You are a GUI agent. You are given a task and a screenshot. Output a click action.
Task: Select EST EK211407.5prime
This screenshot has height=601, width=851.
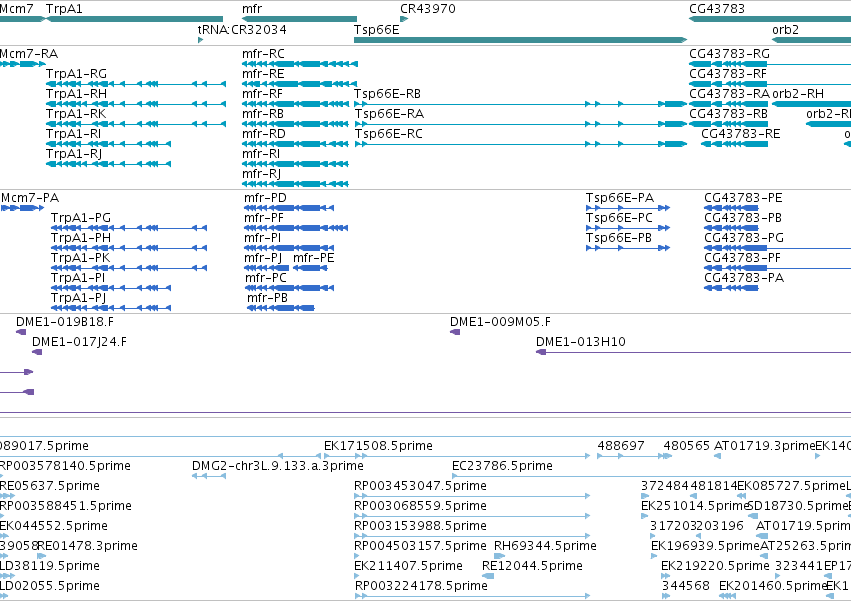[357, 576]
